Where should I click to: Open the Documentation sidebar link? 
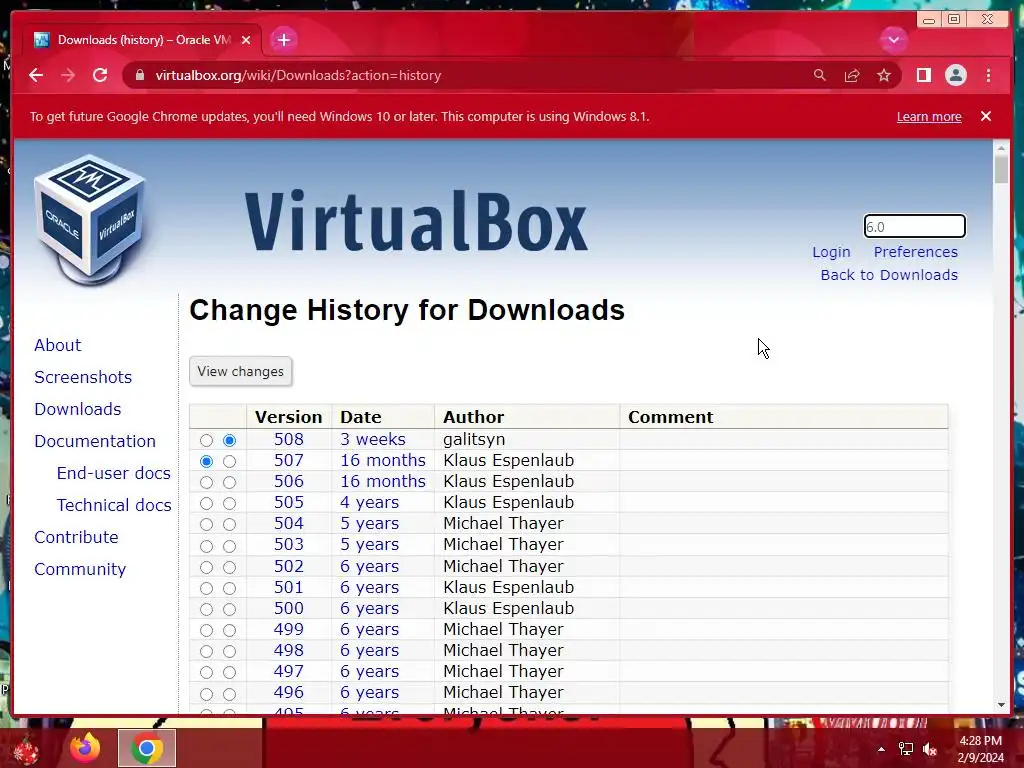pos(95,441)
